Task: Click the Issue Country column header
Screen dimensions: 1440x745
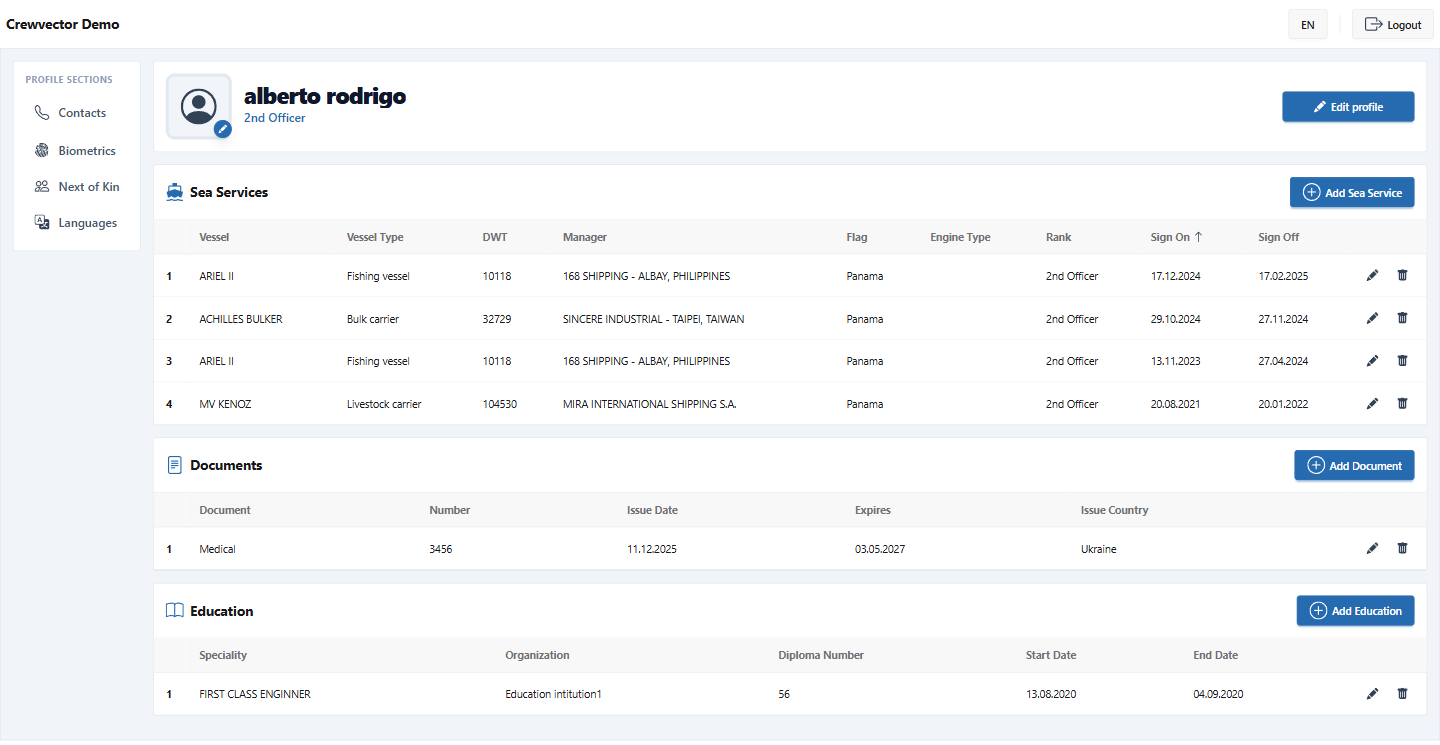Action: (1114, 510)
